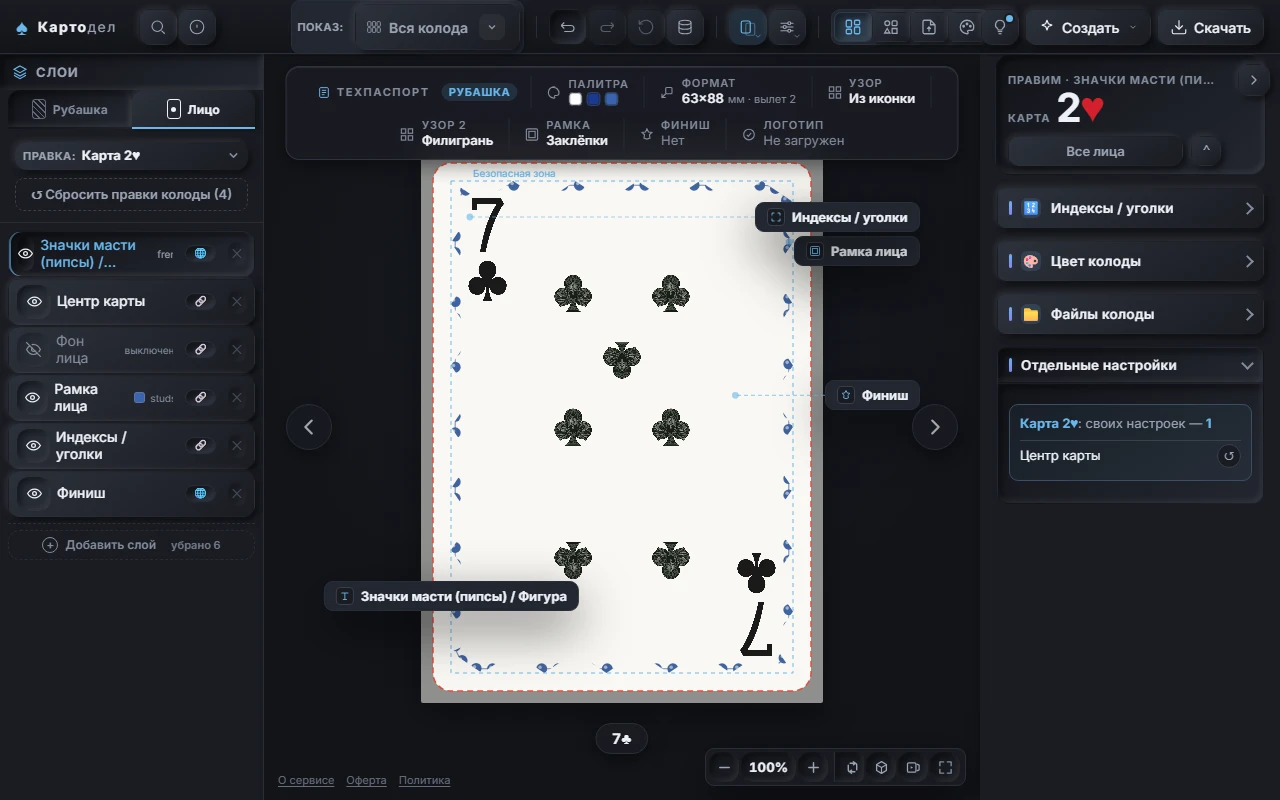Switch to the Лицо tab
The height and width of the screenshot is (800, 1280).
[x=194, y=110]
